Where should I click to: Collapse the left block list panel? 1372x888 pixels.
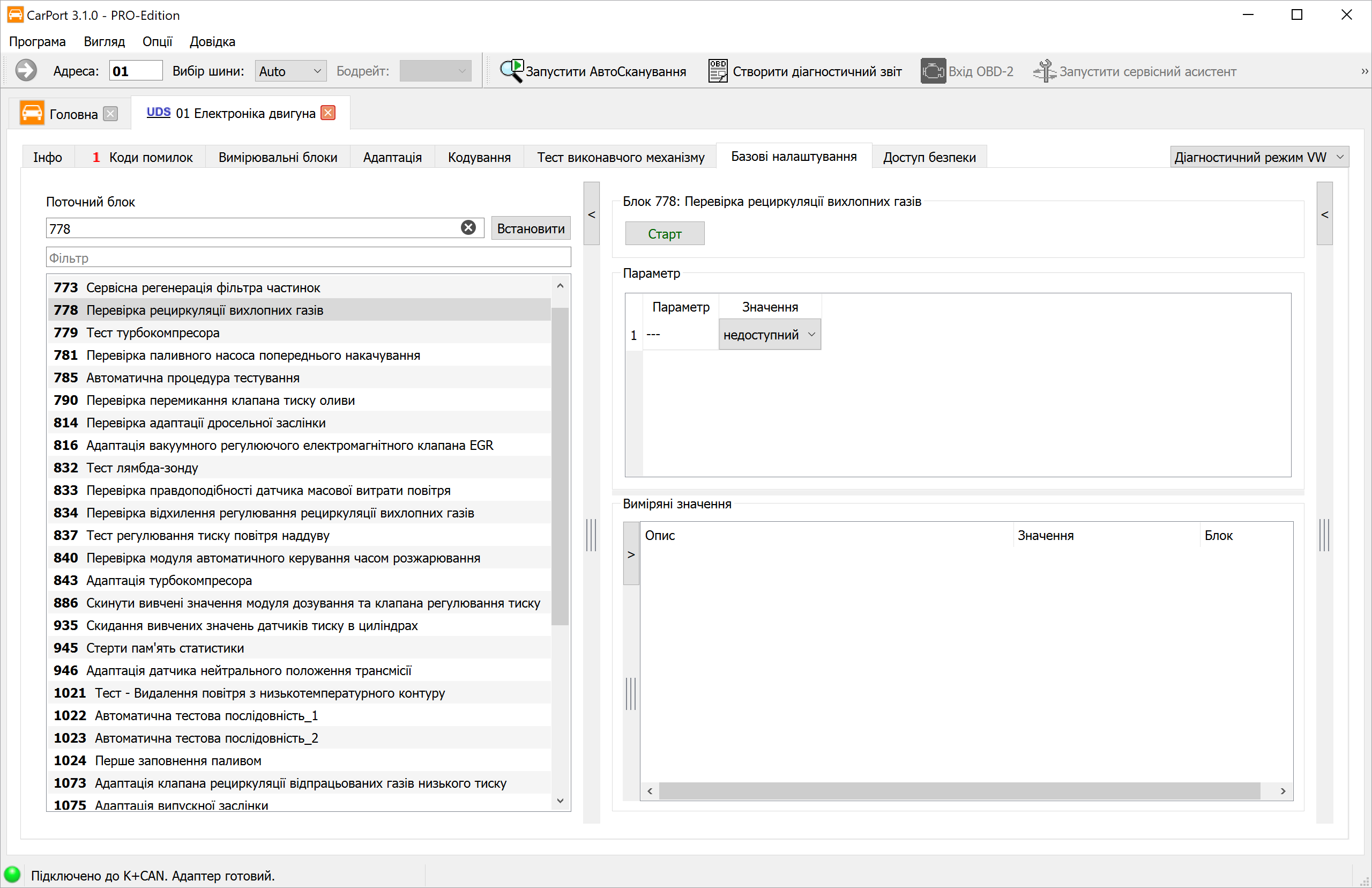pyautogui.click(x=591, y=214)
